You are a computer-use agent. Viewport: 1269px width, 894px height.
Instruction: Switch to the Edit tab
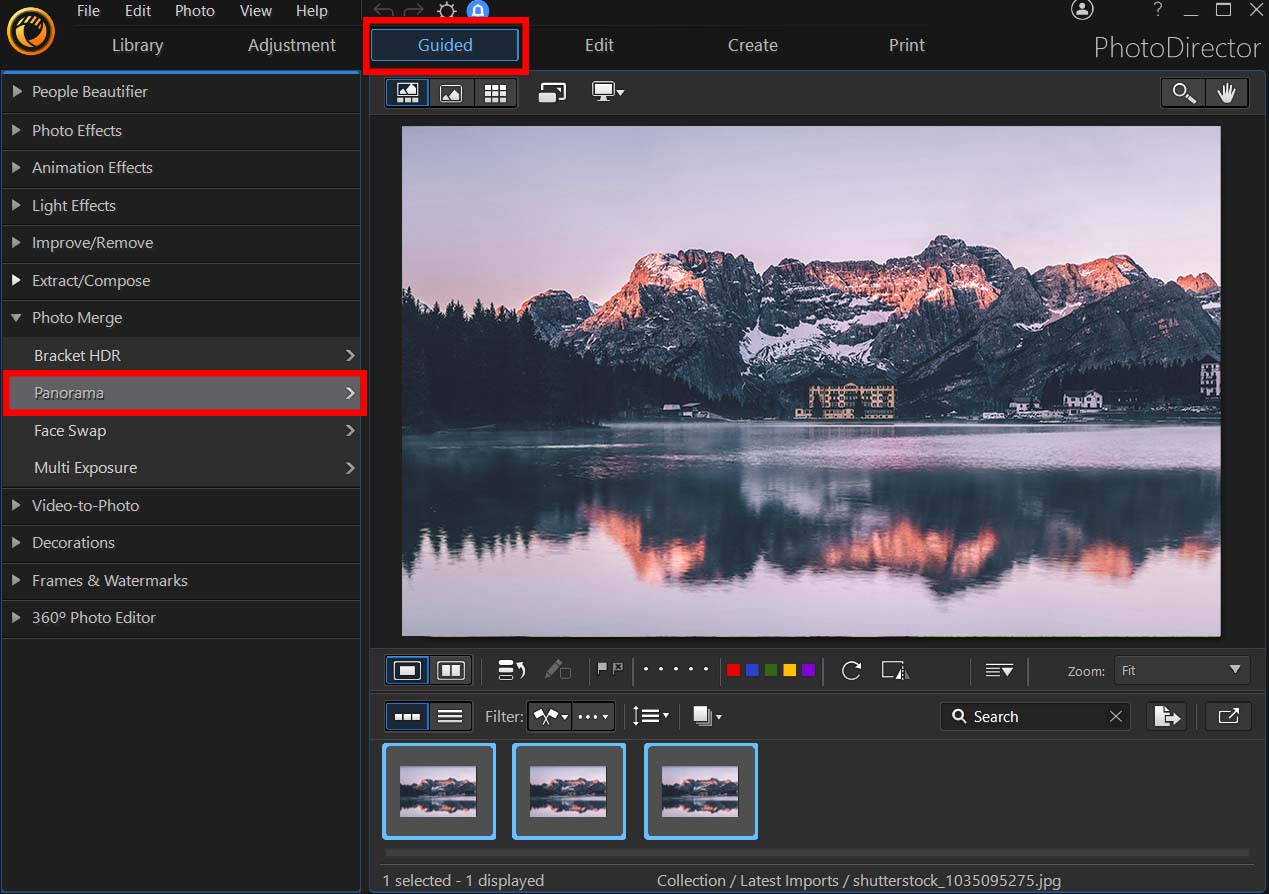click(599, 45)
